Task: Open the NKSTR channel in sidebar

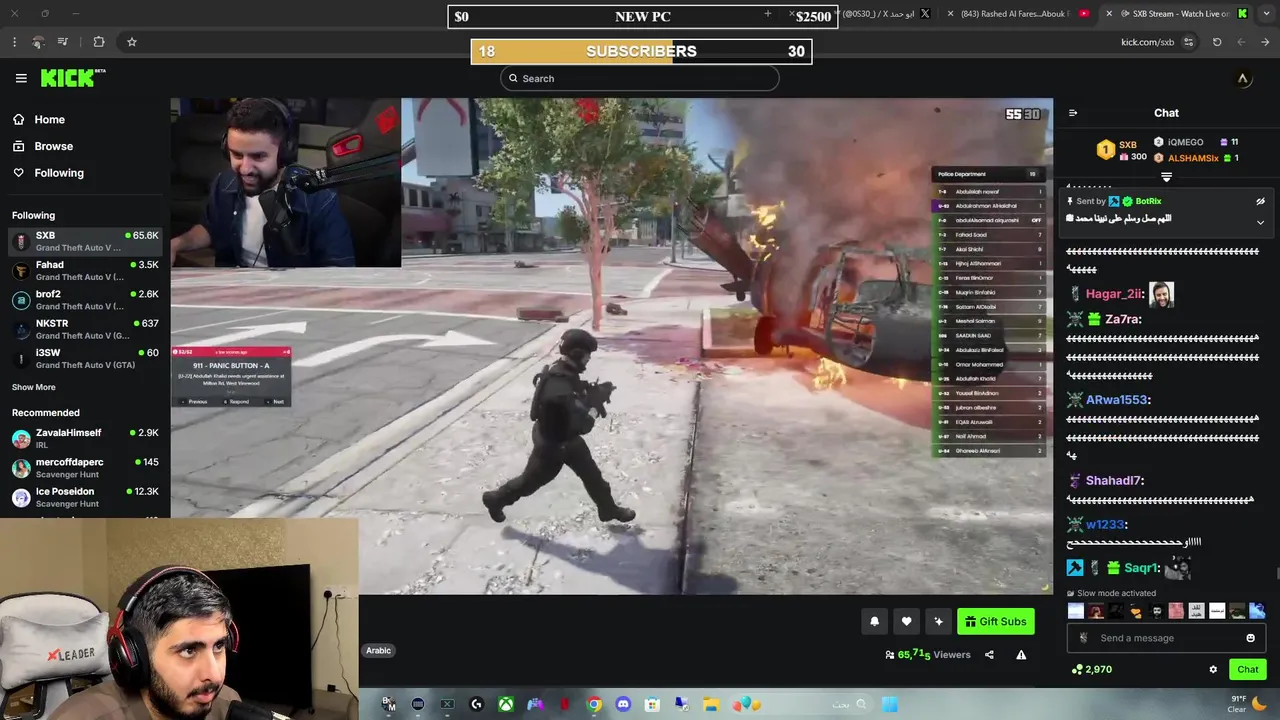Action: point(85,329)
